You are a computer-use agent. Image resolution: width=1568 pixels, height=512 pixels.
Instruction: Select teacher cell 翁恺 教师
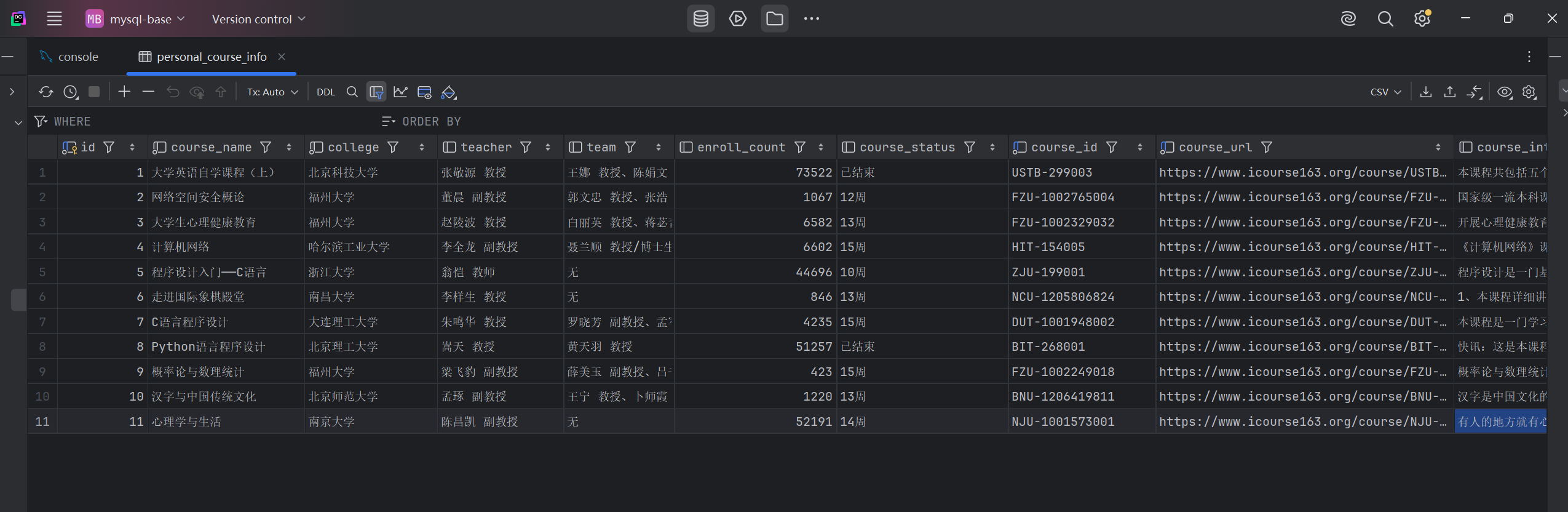500,273
